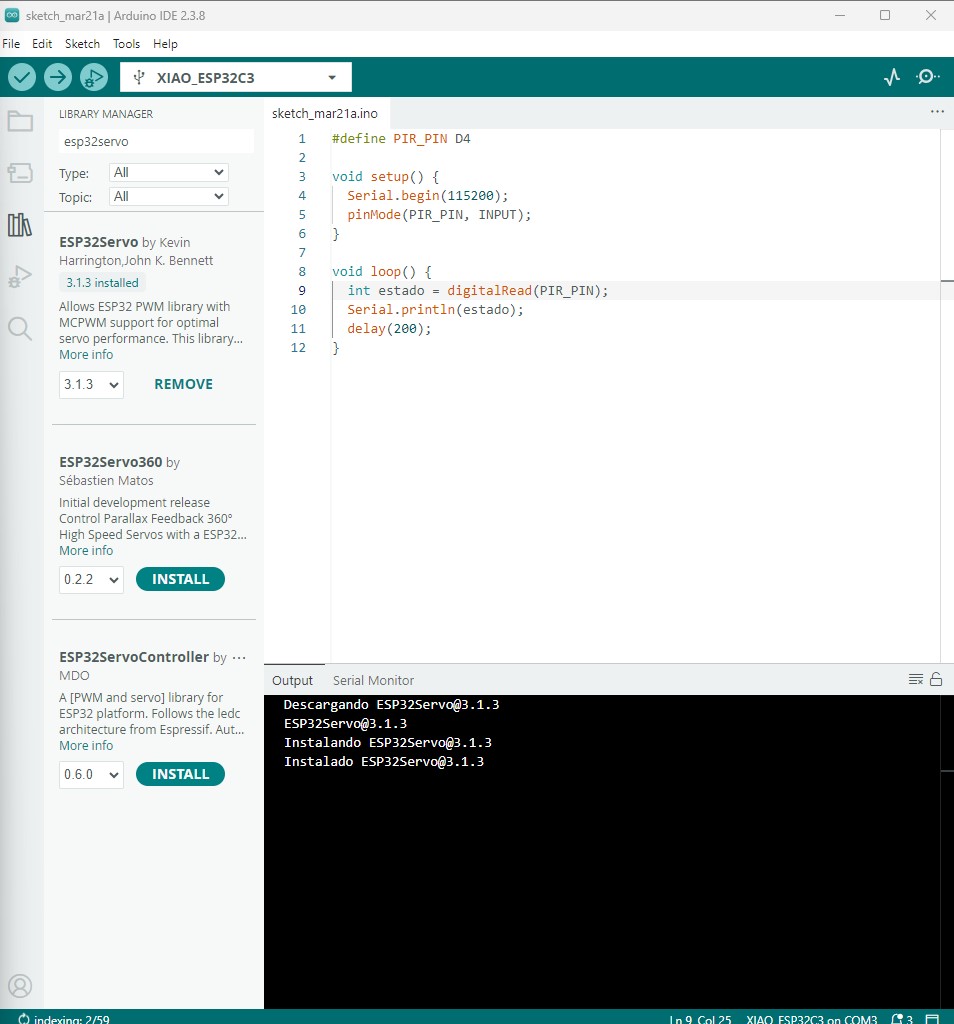Open the Help menu
The width and height of the screenshot is (954, 1024).
[165, 44]
